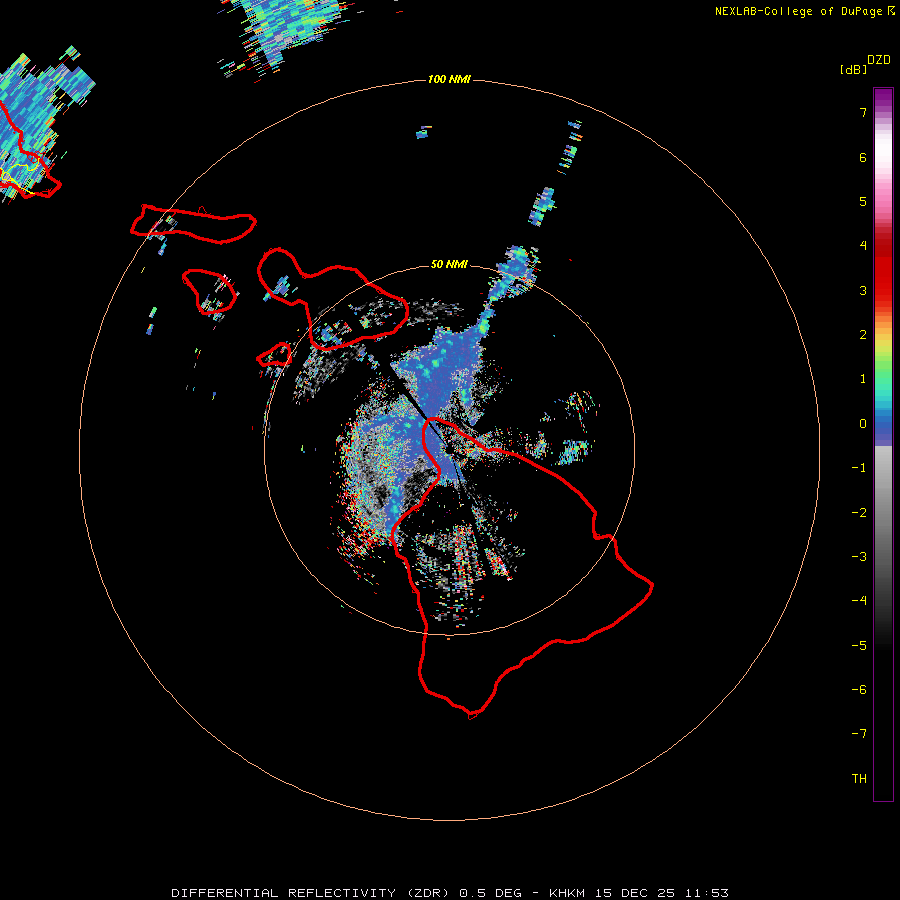The image size is (900, 900).
Task: Click the positive 7 value on the dB scale
Action: pos(863,112)
